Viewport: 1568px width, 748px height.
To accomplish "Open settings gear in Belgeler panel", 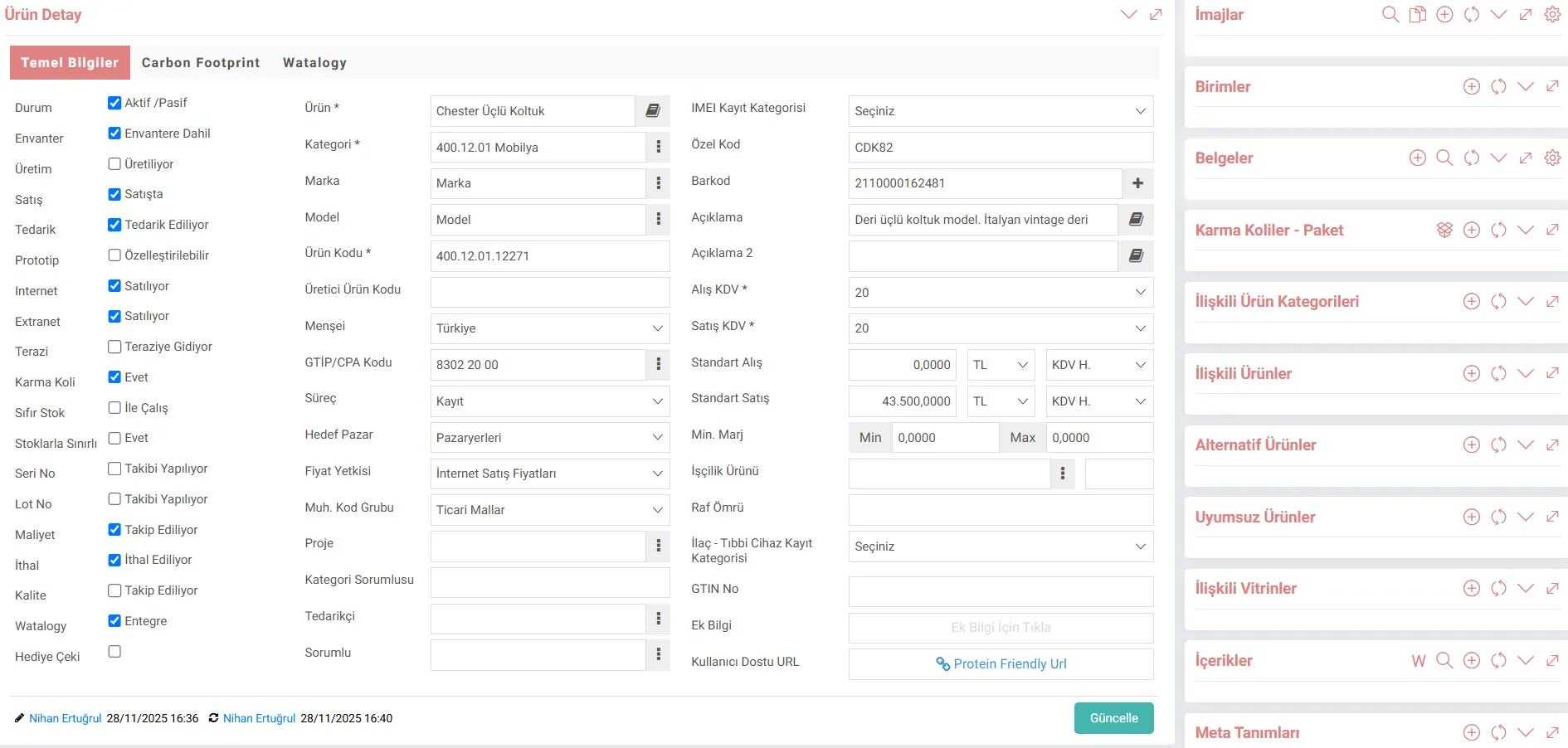I will 1552,158.
